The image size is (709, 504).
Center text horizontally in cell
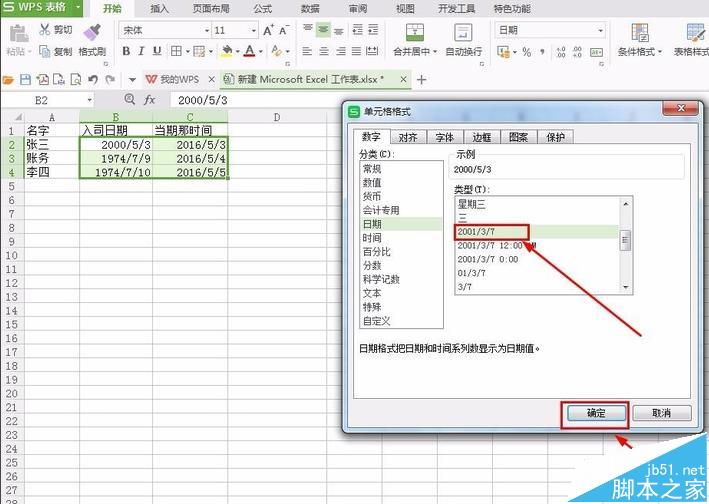tap(324, 51)
